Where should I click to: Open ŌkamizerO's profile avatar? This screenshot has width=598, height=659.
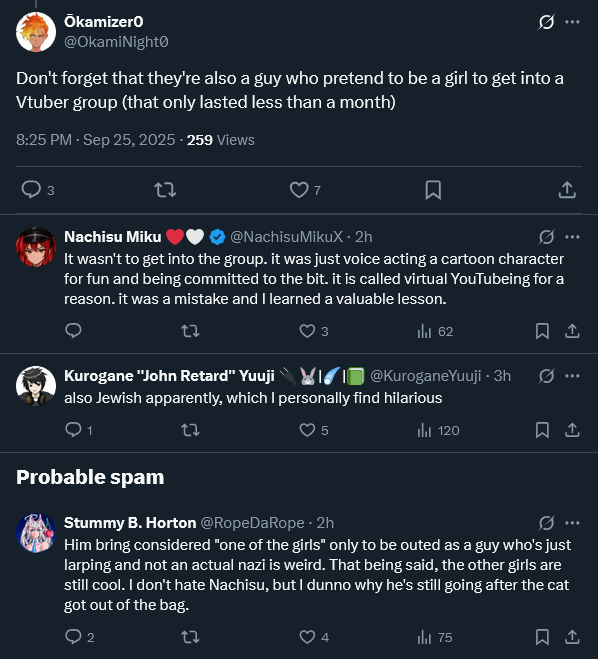point(36,32)
